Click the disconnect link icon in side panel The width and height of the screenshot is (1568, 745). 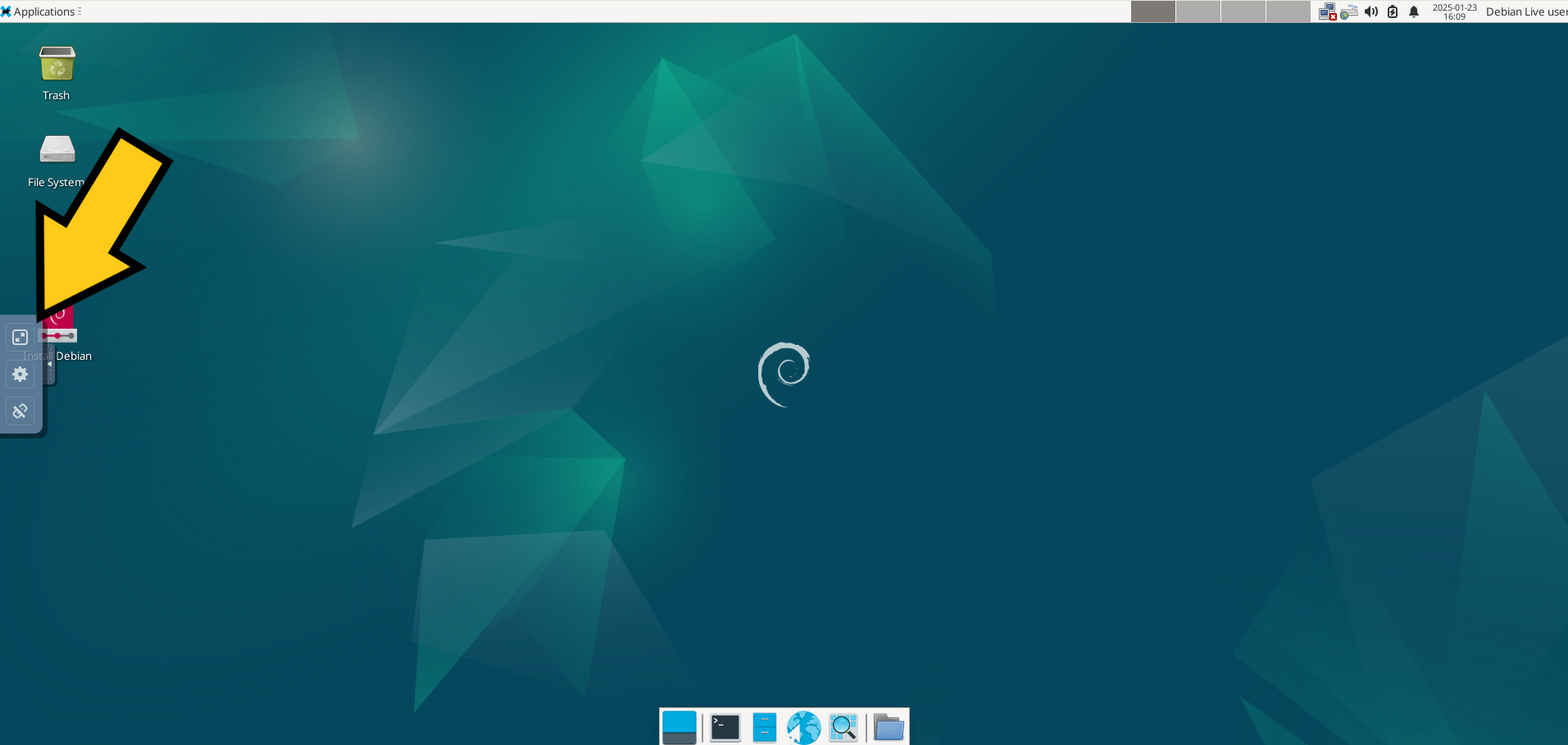point(20,411)
